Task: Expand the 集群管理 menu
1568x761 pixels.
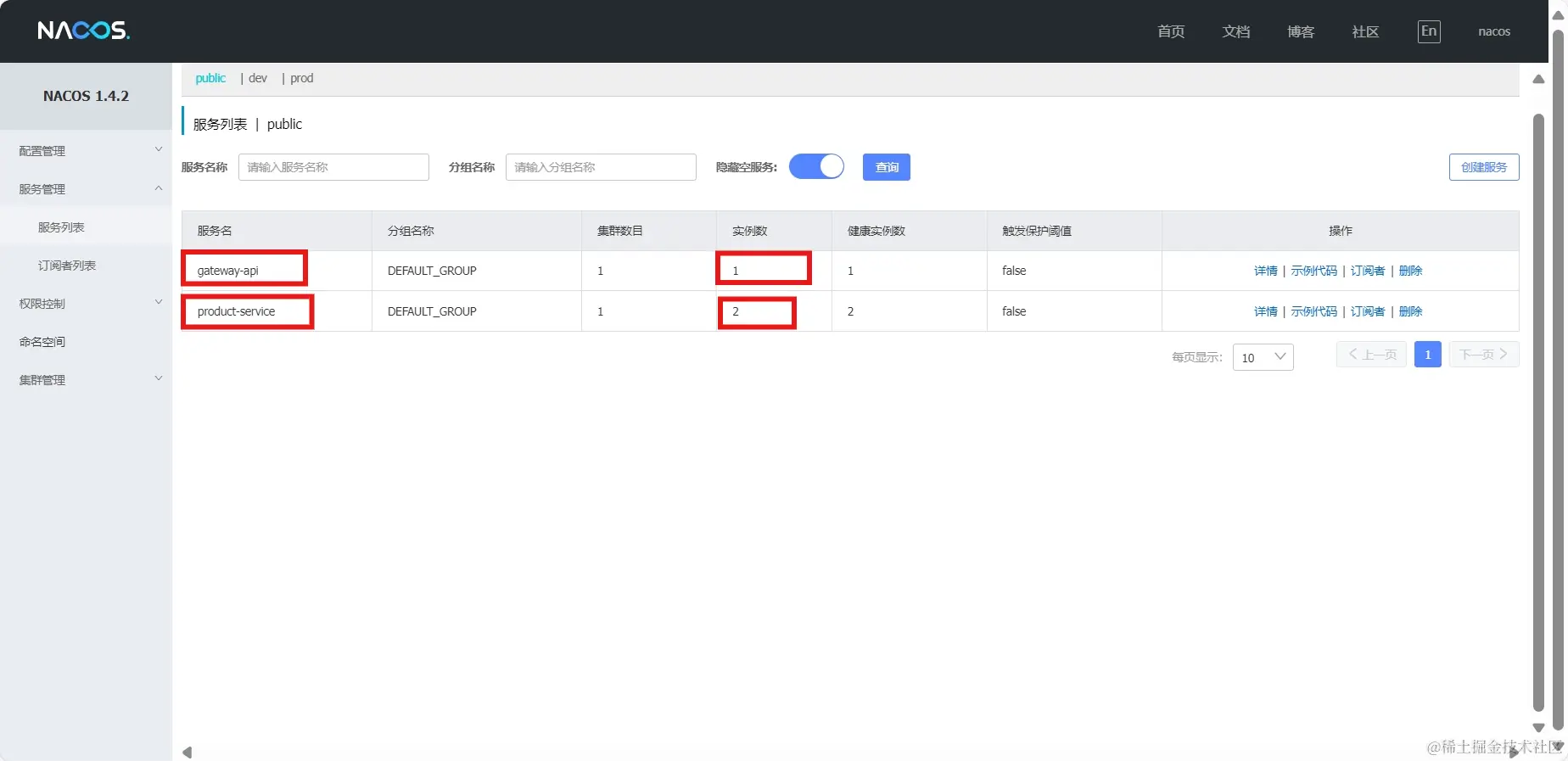Action: [x=86, y=380]
